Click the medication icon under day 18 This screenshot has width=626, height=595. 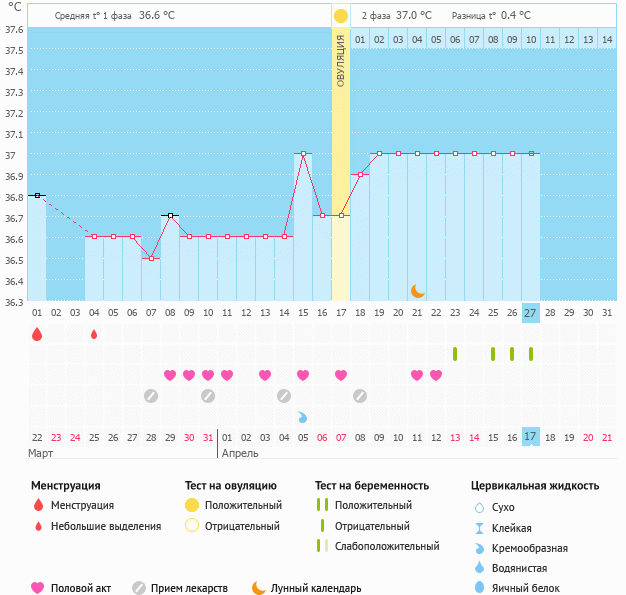360,396
